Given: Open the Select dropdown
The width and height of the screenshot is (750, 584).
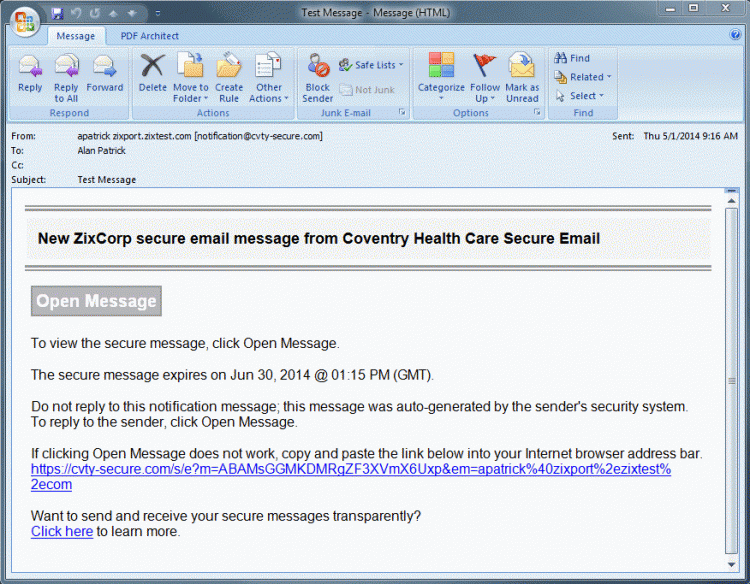Looking at the screenshot, I should pos(580,96).
